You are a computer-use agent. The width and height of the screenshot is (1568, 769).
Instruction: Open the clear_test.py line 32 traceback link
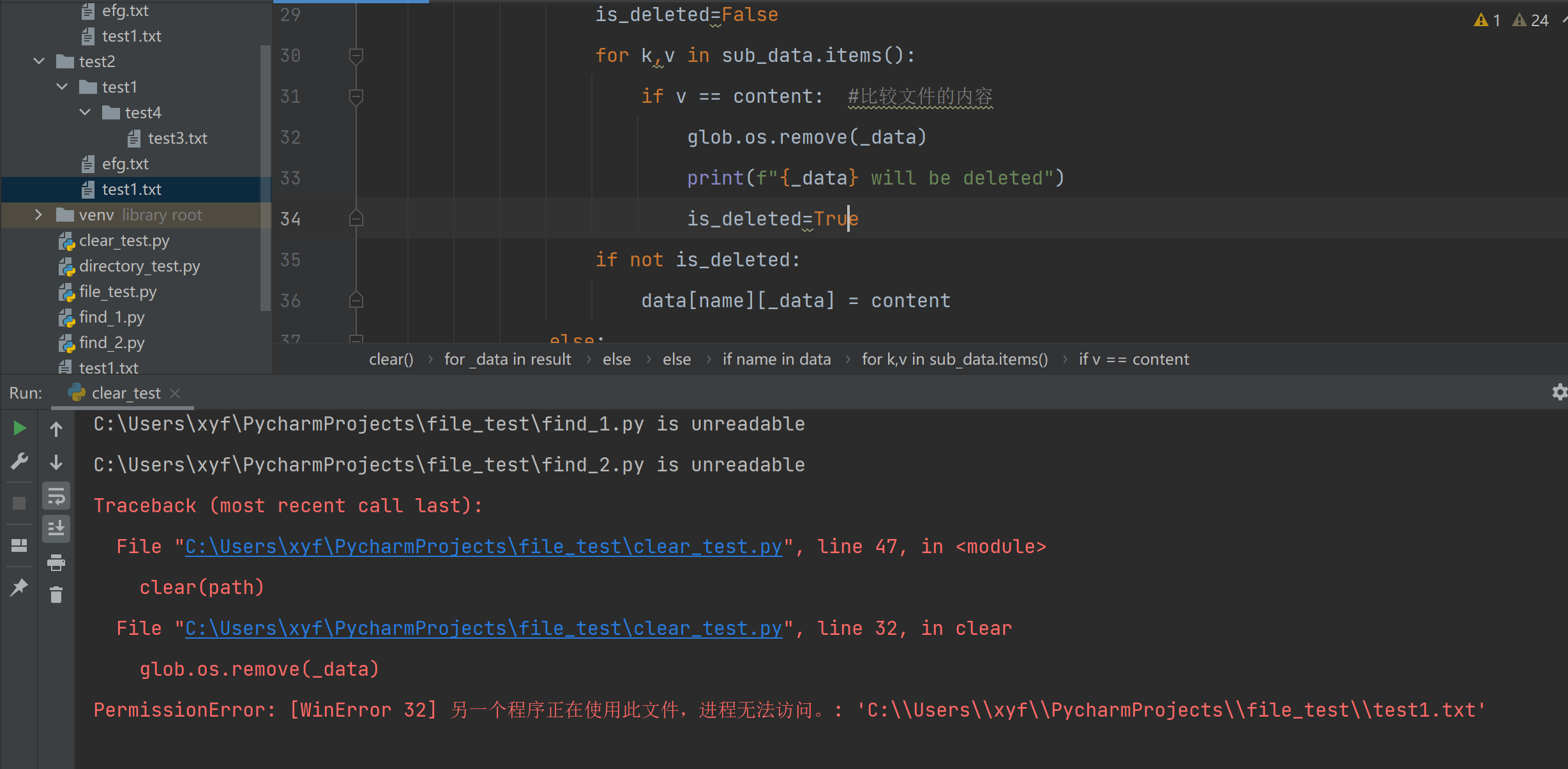tap(483, 628)
